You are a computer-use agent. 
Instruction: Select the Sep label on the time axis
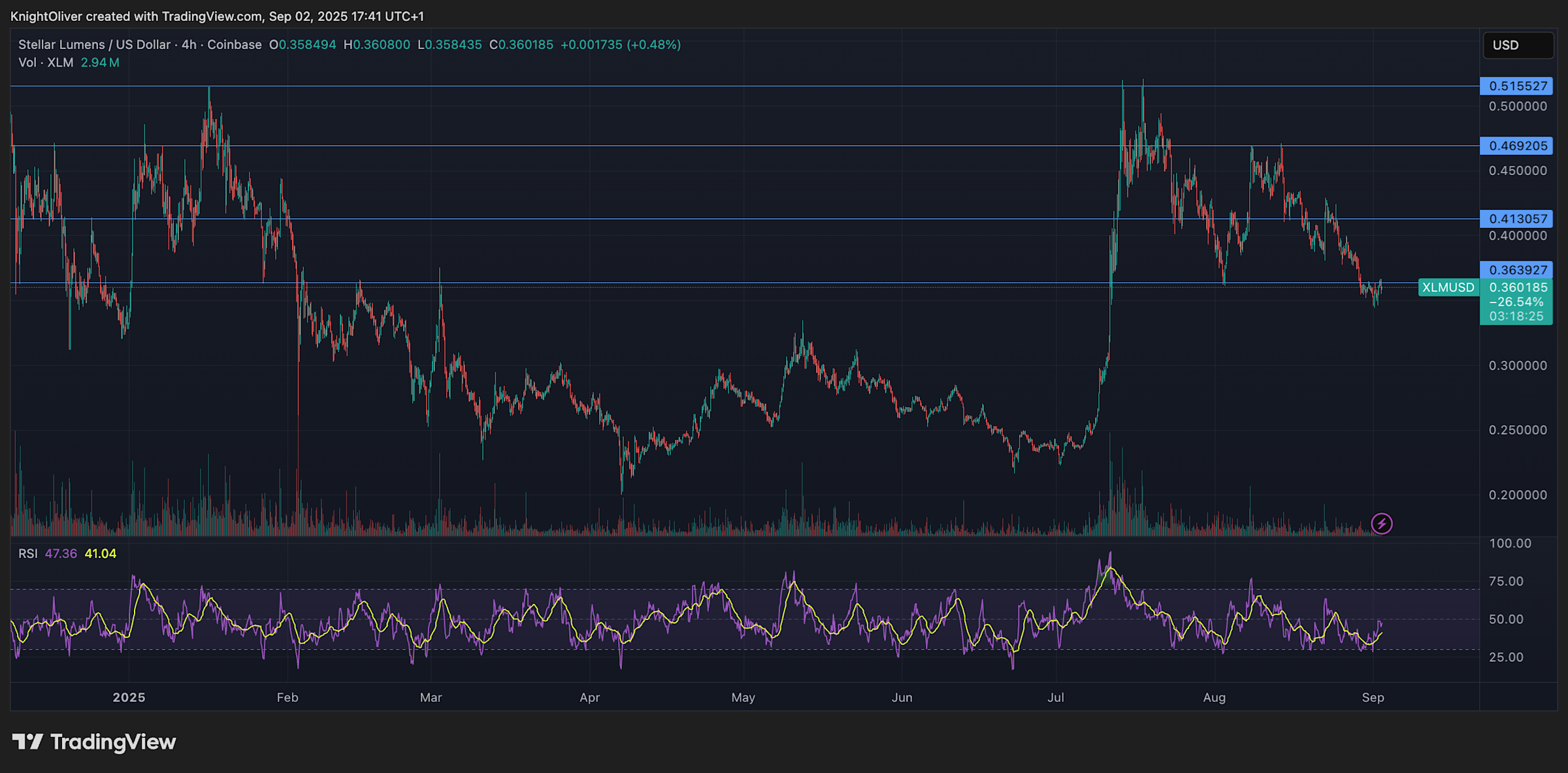[x=1375, y=697]
